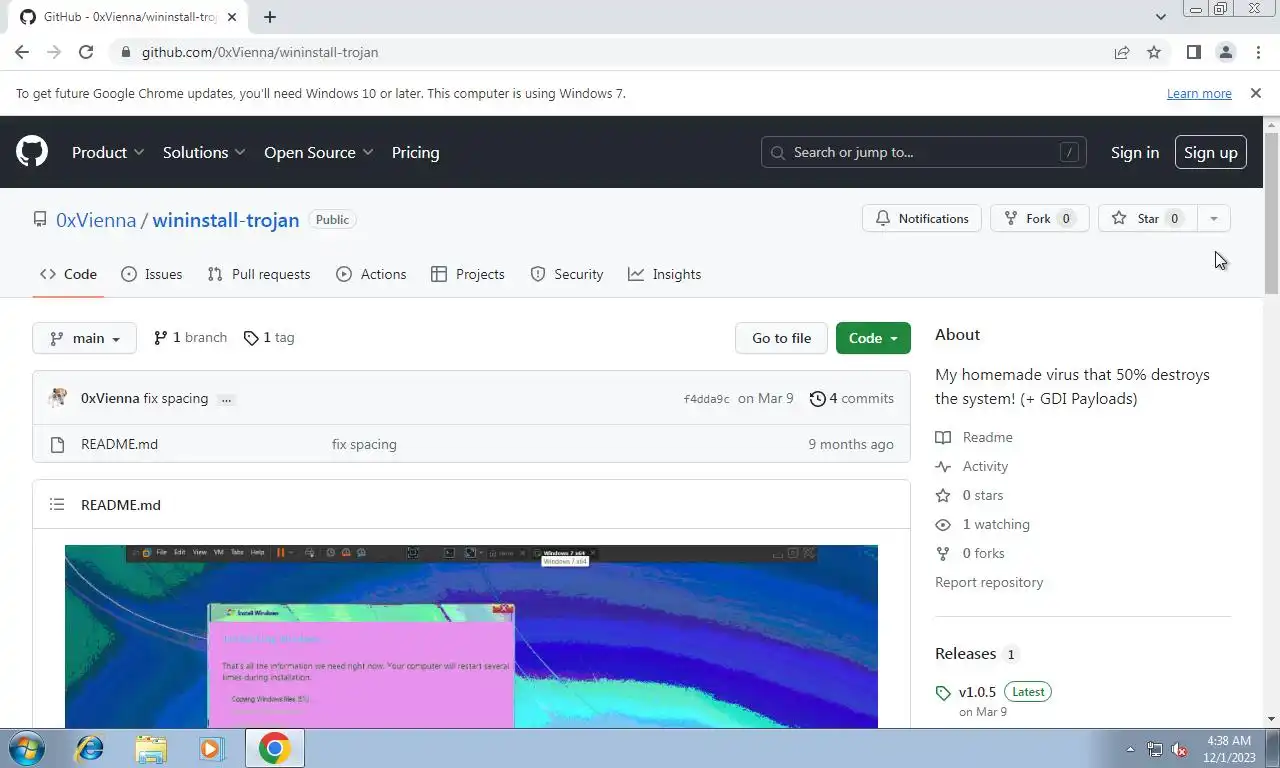Fork the repository
Screen dimensions: 1280x768
(x=1039, y=218)
